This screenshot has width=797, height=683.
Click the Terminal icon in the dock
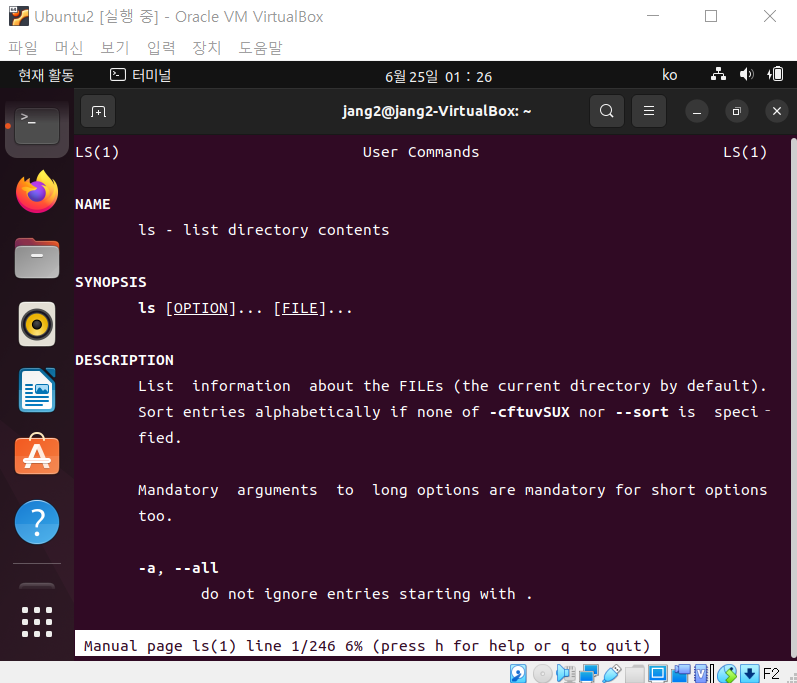pyautogui.click(x=37, y=126)
